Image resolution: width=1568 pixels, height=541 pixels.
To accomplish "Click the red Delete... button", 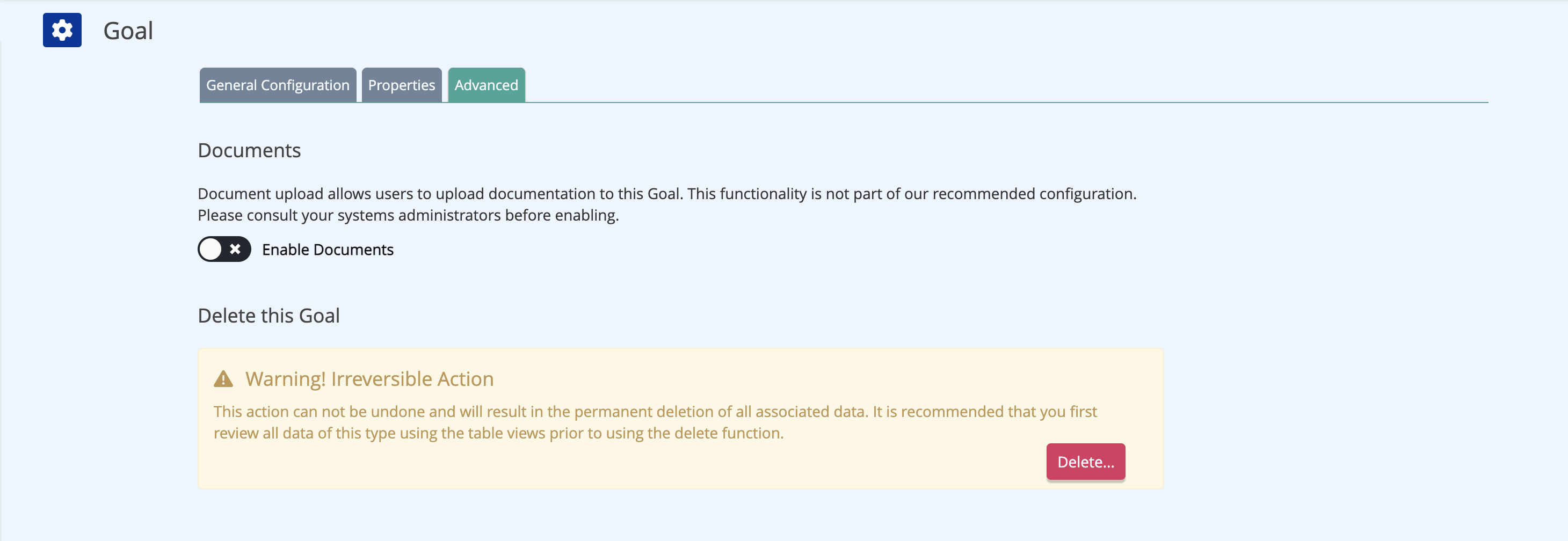I will click(x=1085, y=462).
